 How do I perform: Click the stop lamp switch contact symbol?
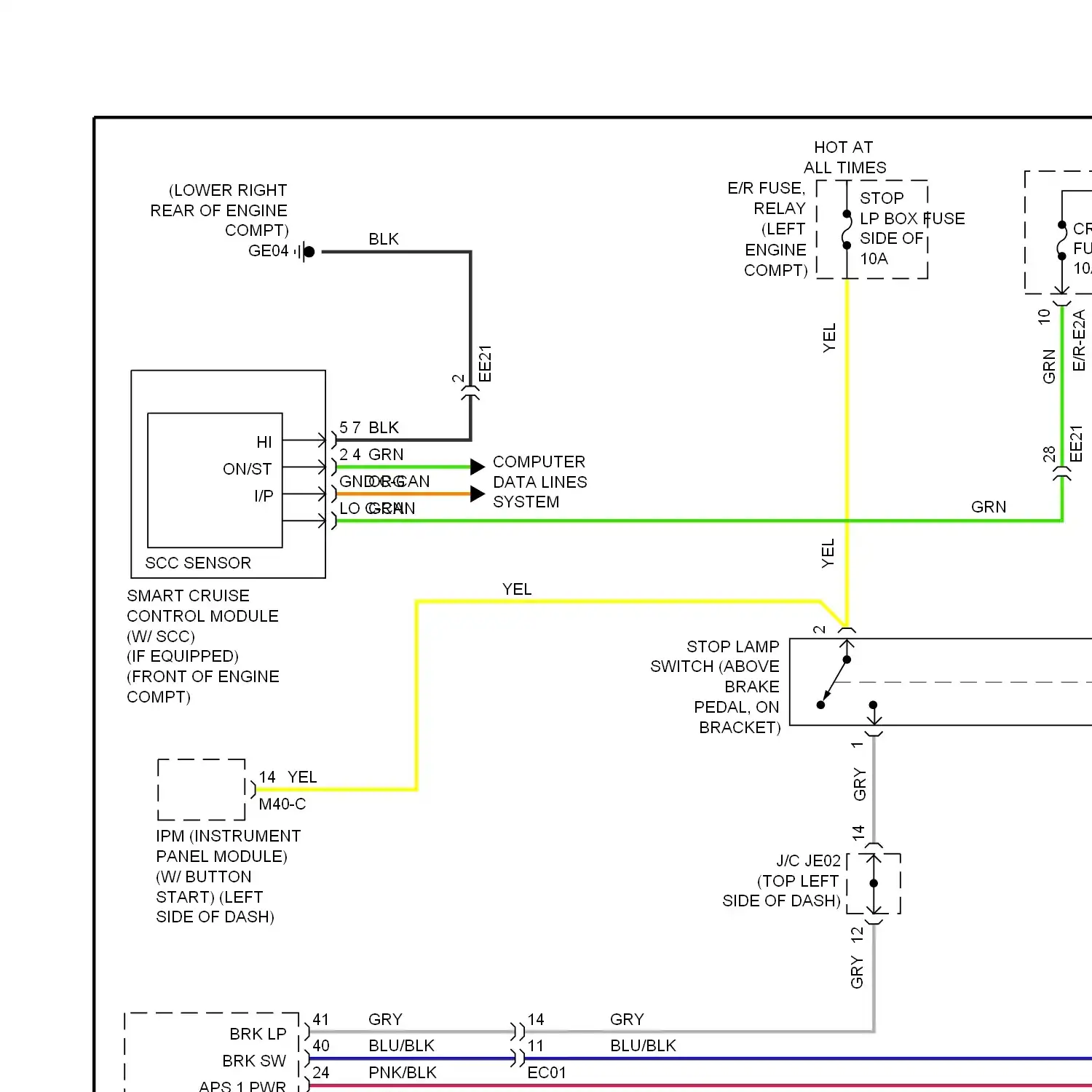(834, 682)
